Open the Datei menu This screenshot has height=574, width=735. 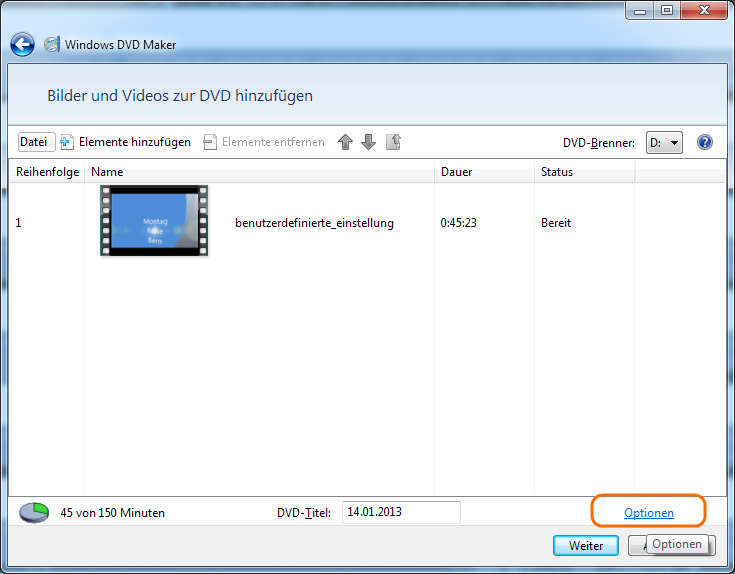click(x=35, y=142)
